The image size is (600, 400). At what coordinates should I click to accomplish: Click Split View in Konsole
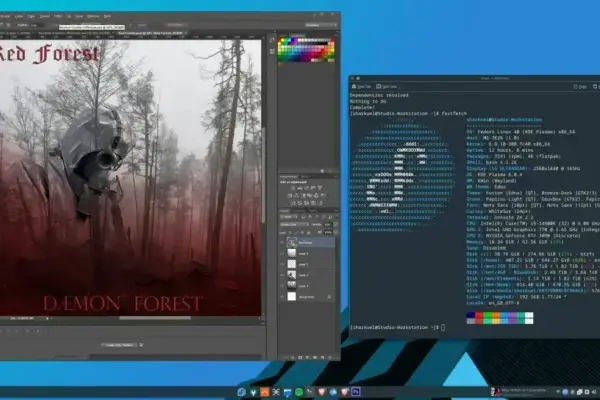pos(386,87)
